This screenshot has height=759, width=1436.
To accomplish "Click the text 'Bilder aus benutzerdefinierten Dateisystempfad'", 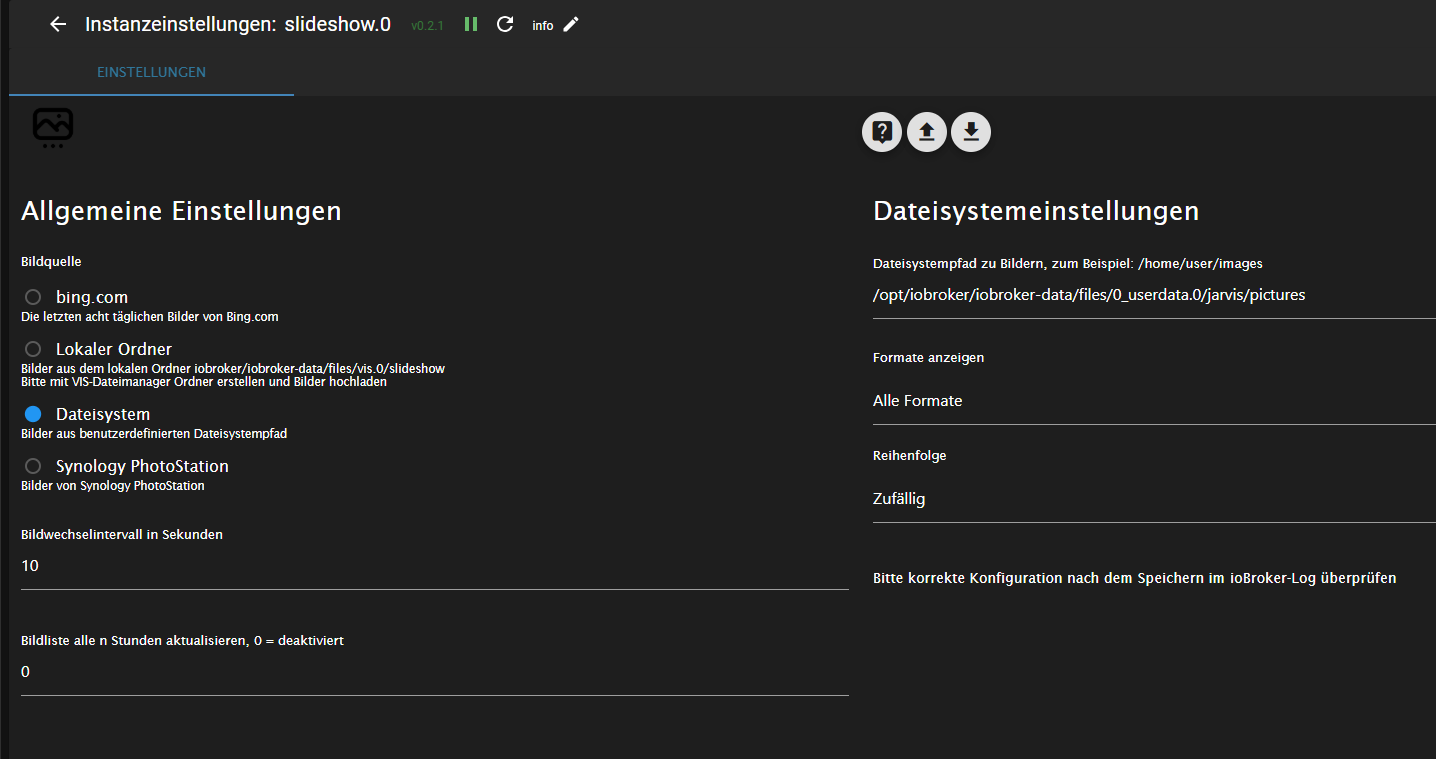I will [154, 434].
